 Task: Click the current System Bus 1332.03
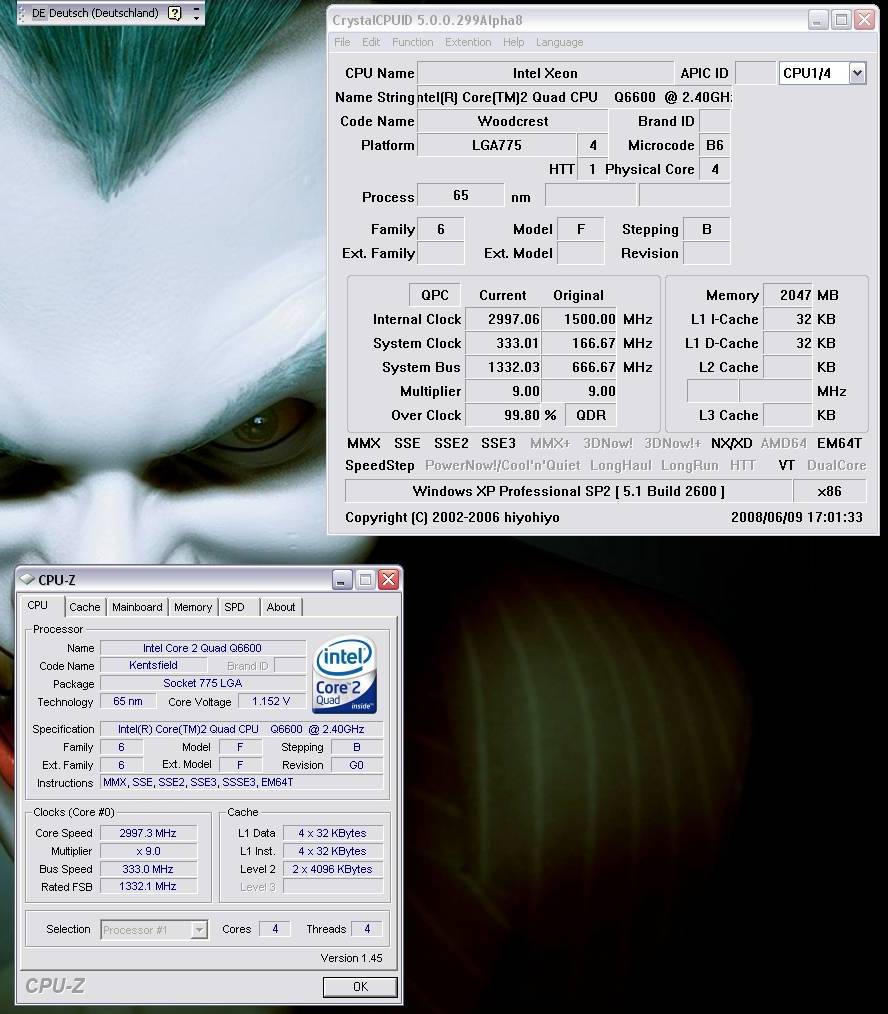coord(504,367)
